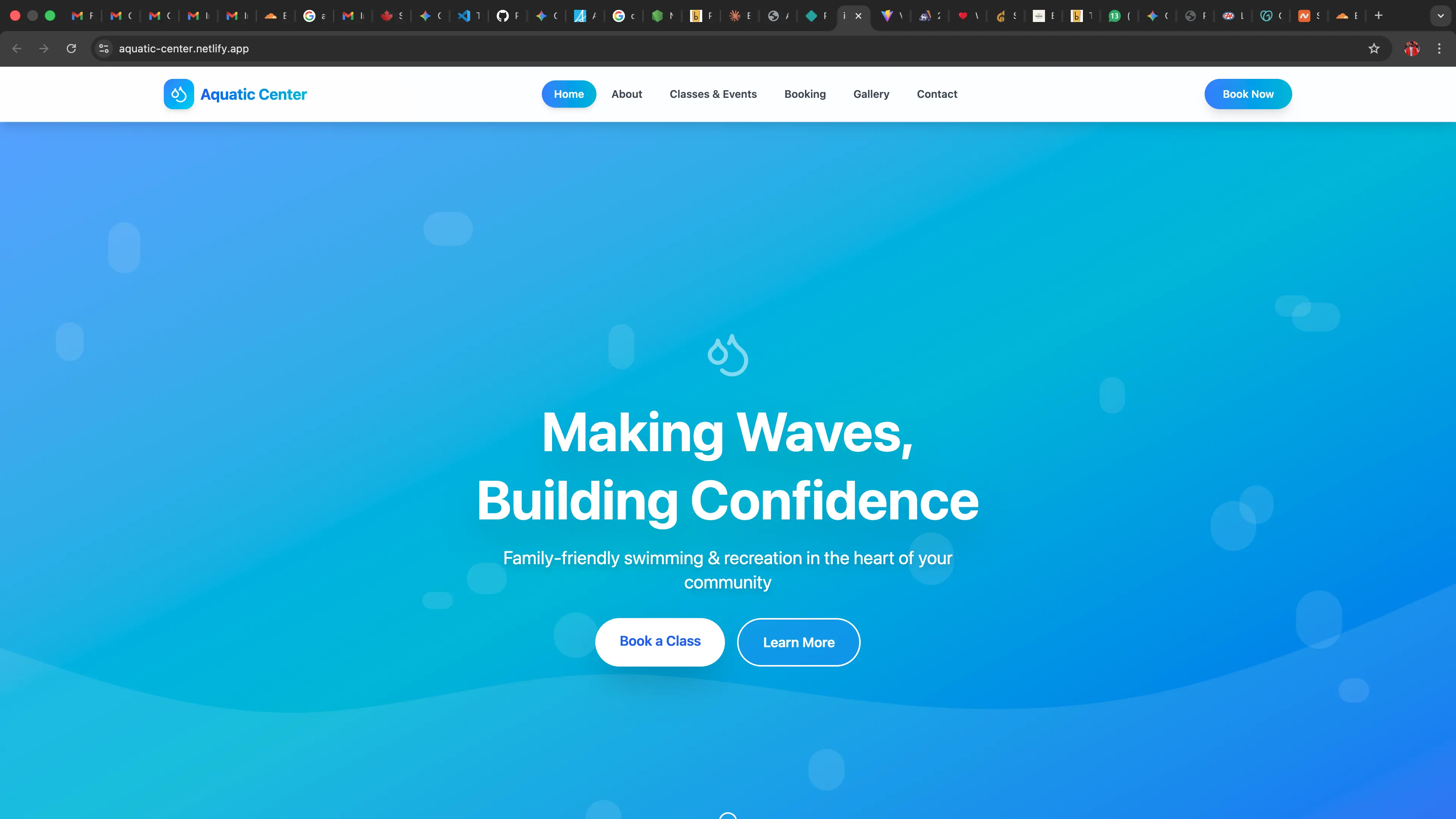
Task: Click the Learn More button
Action: tap(798, 642)
